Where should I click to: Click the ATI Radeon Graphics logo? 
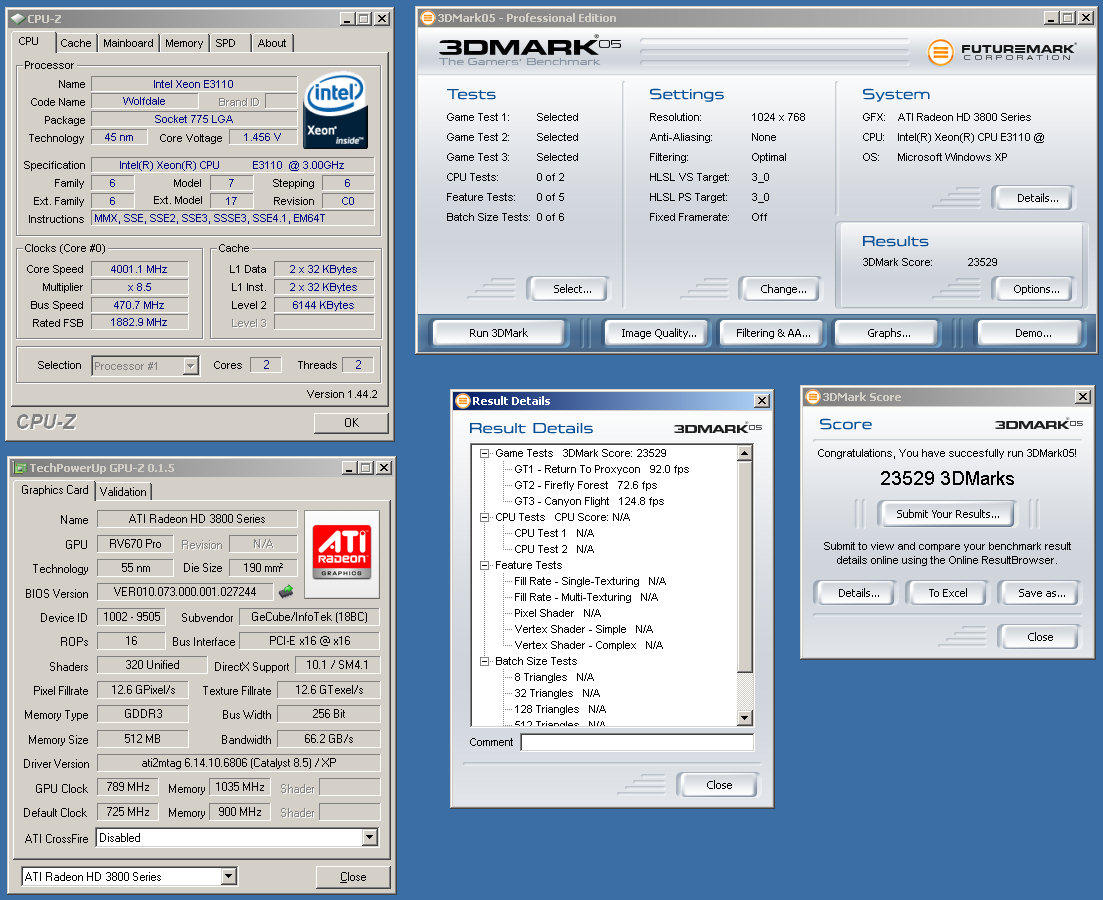341,554
